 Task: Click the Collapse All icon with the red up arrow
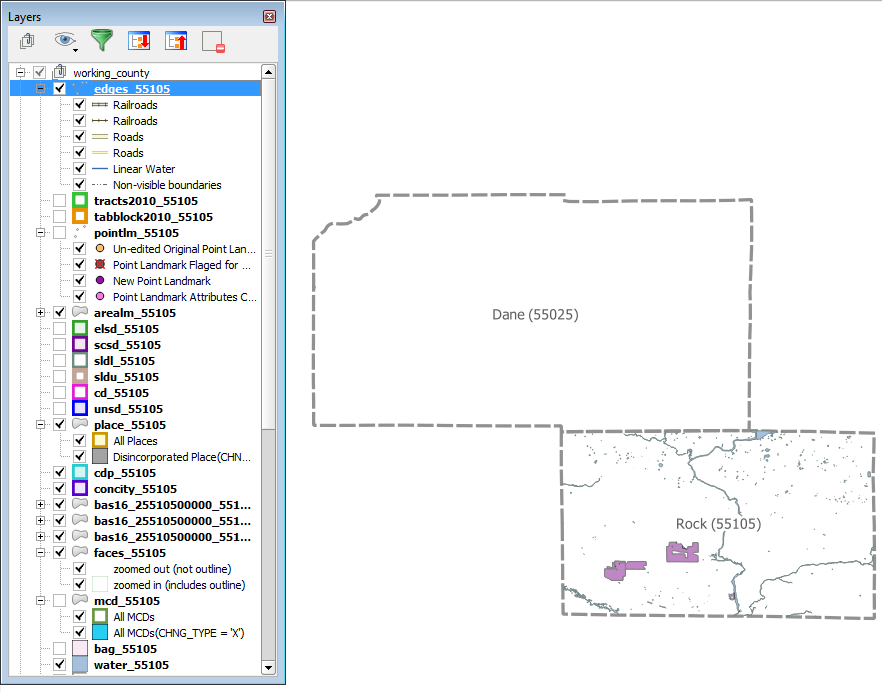click(x=176, y=41)
